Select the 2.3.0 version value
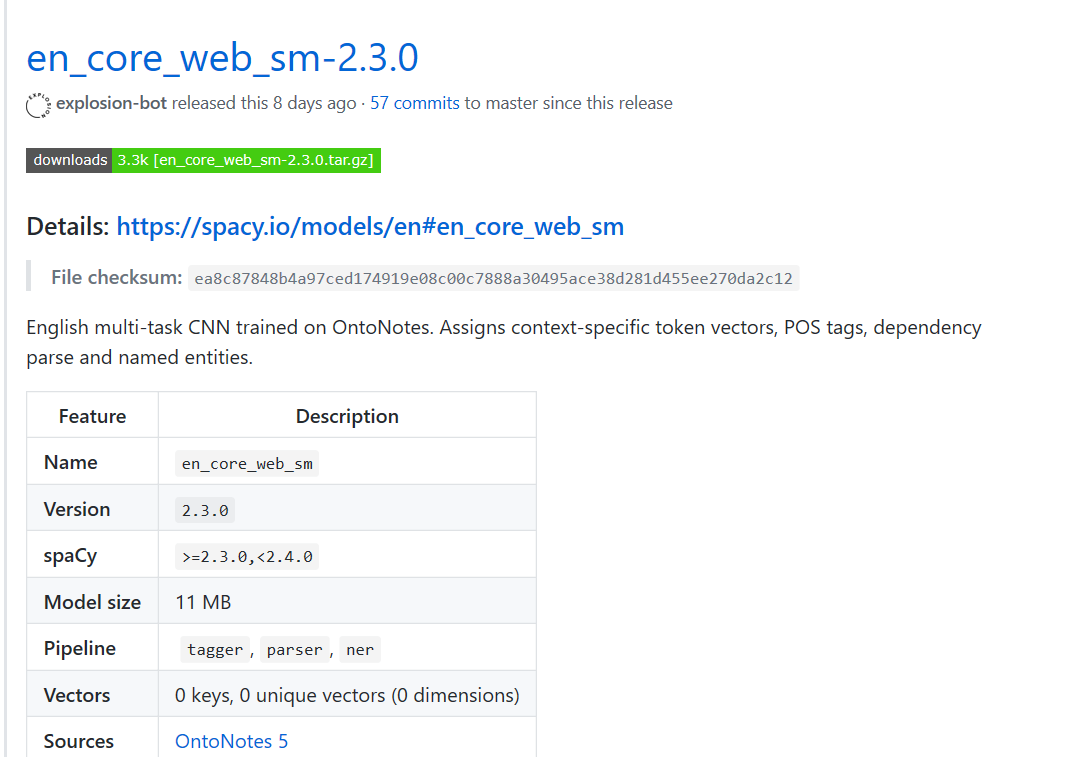The image size is (1066, 757). (x=205, y=510)
